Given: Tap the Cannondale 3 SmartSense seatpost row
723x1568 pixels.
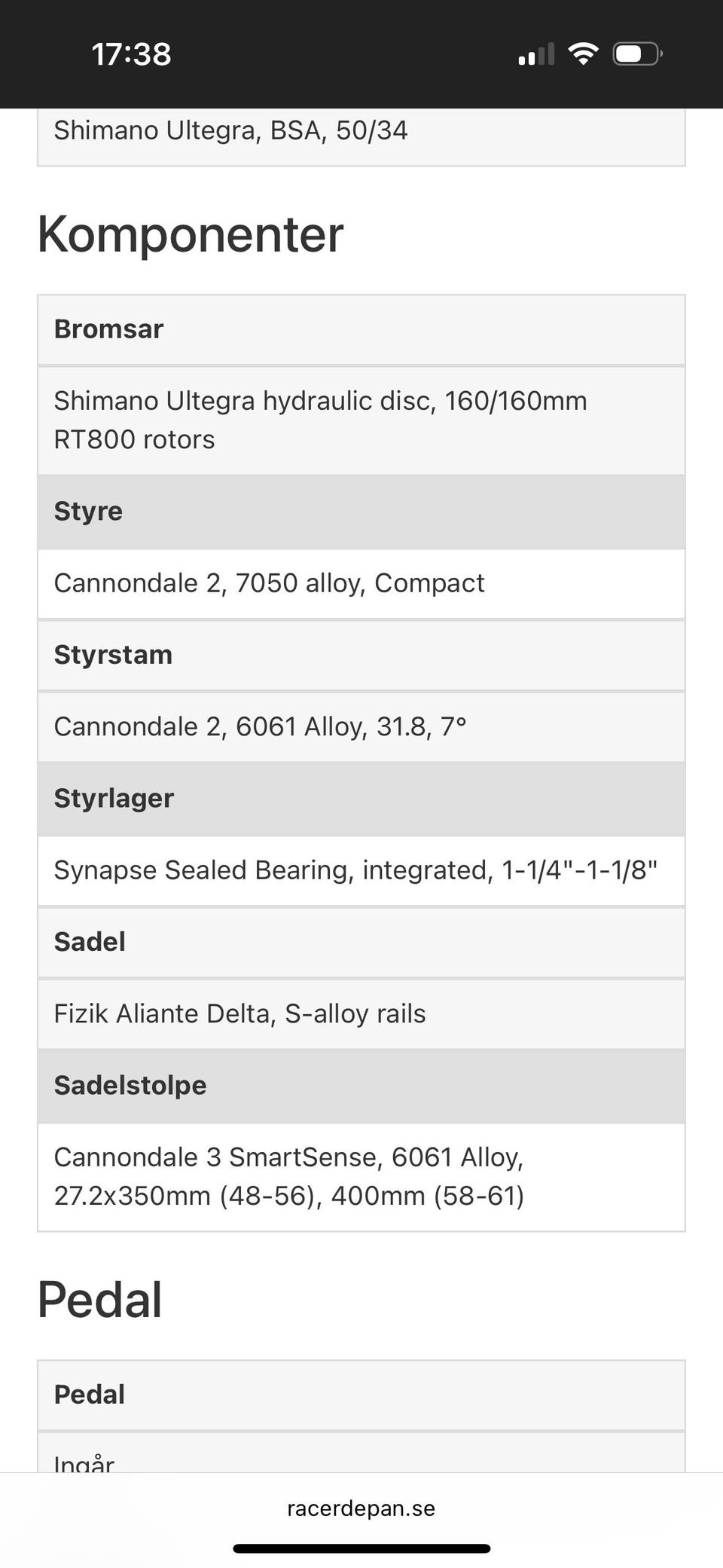Looking at the screenshot, I should pyautogui.click(x=361, y=1176).
